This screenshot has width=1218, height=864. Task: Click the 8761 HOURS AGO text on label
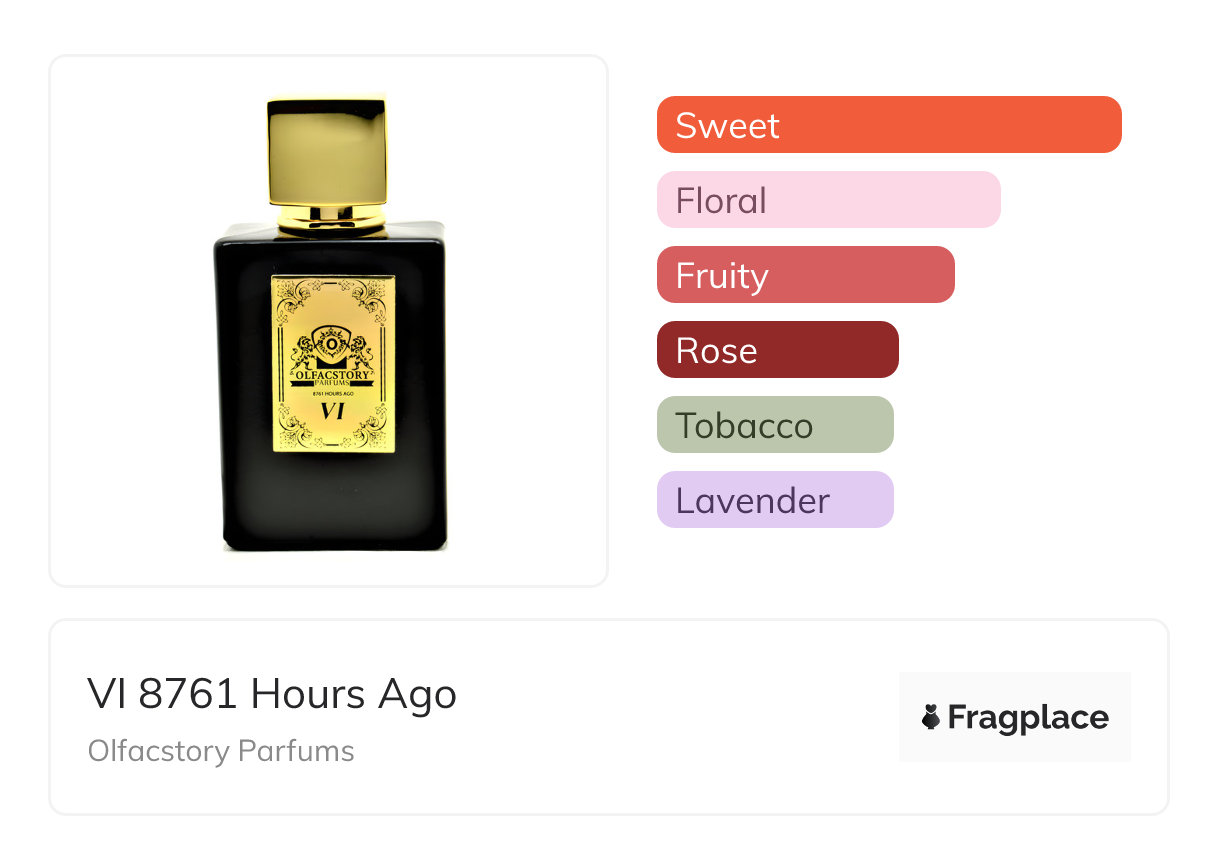click(332, 395)
